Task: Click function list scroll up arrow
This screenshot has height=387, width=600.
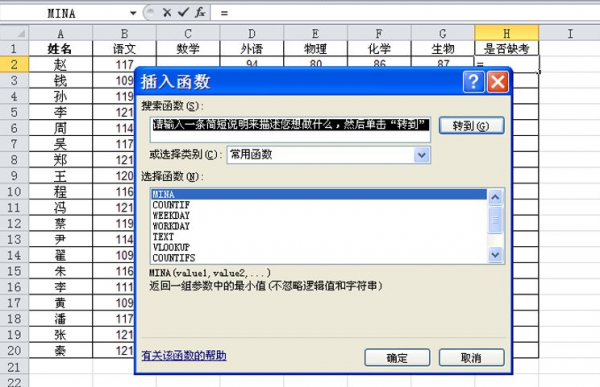Action: [x=495, y=197]
